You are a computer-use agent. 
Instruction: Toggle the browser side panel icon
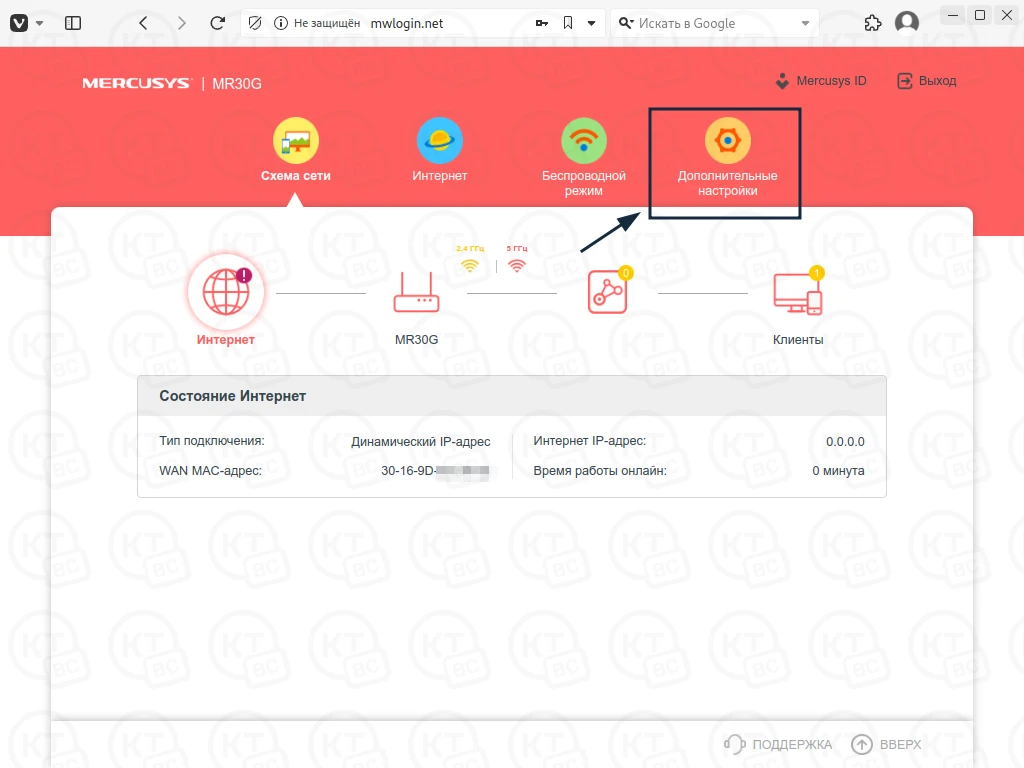pos(73,24)
